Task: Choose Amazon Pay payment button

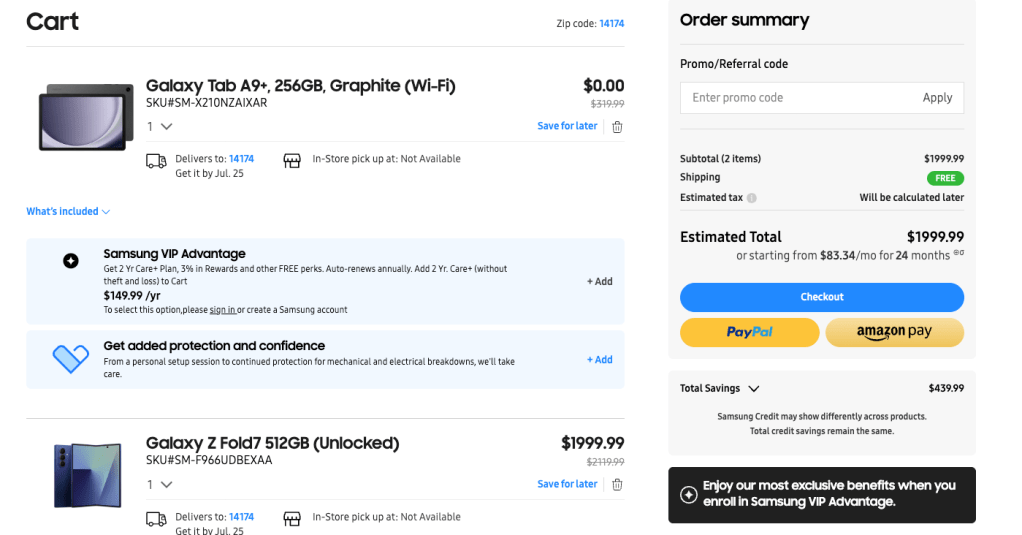Action: 894,332
